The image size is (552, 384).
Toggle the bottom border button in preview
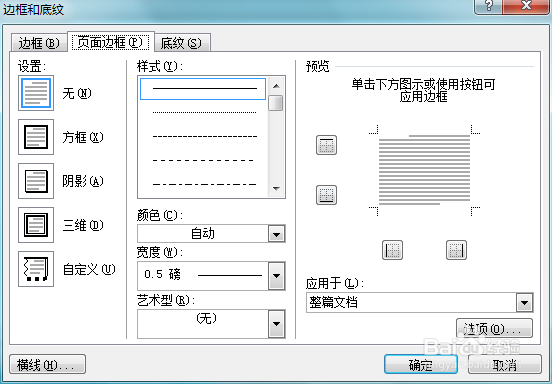326,195
